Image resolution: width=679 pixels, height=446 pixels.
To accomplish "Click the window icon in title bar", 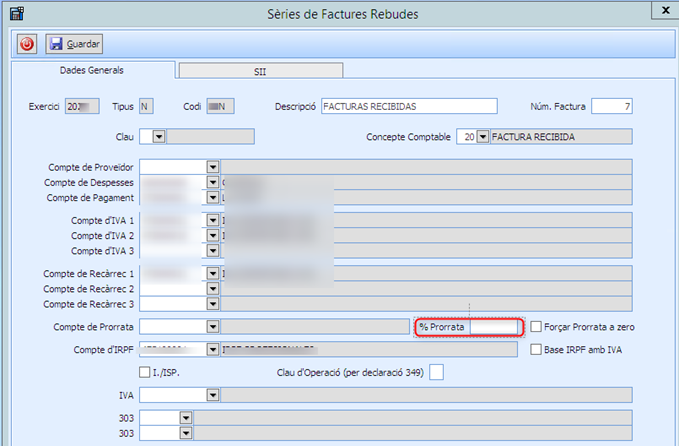I will 15,14.
